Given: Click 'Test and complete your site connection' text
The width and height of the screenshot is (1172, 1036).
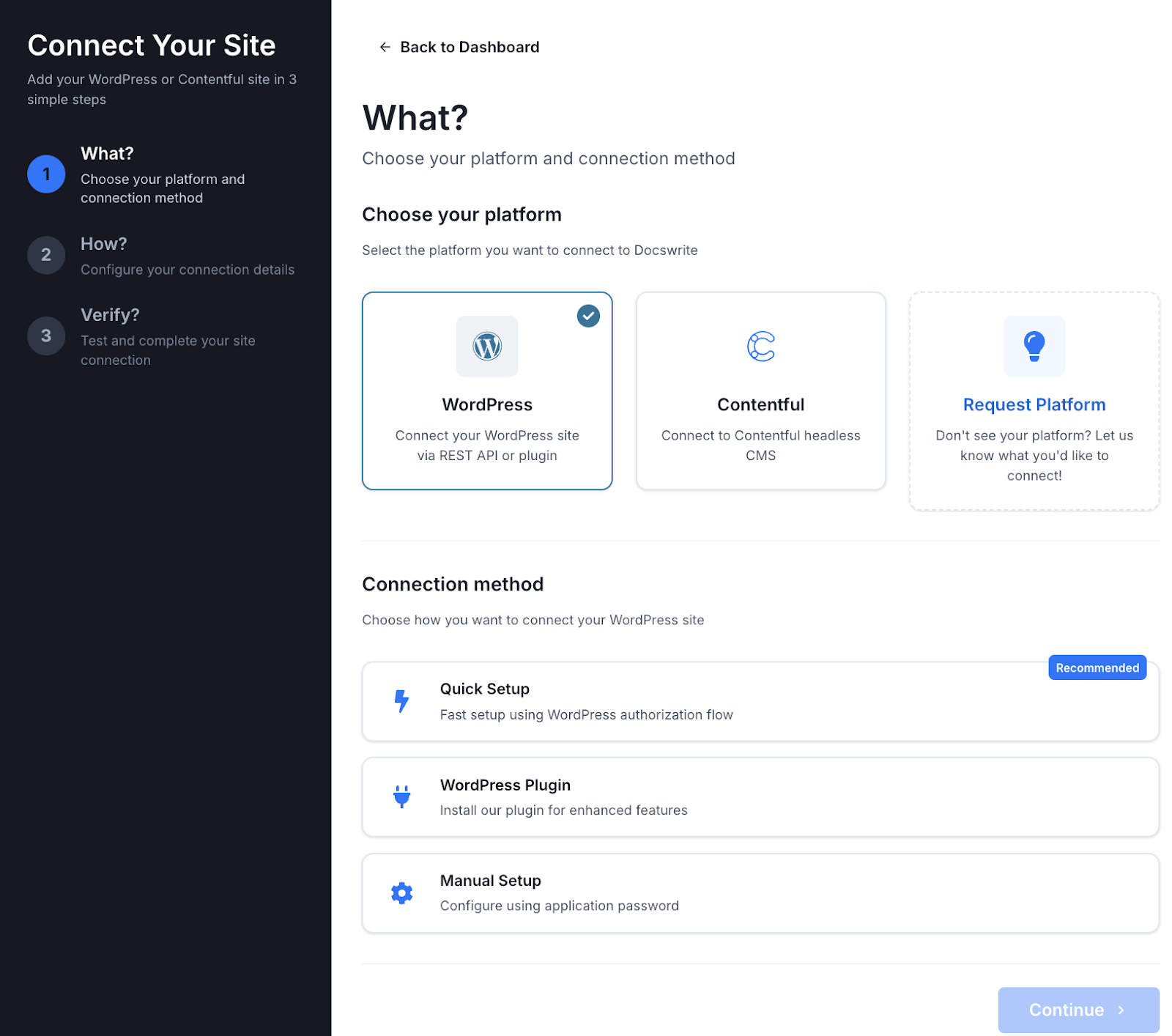Looking at the screenshot, I should [168, 350].
